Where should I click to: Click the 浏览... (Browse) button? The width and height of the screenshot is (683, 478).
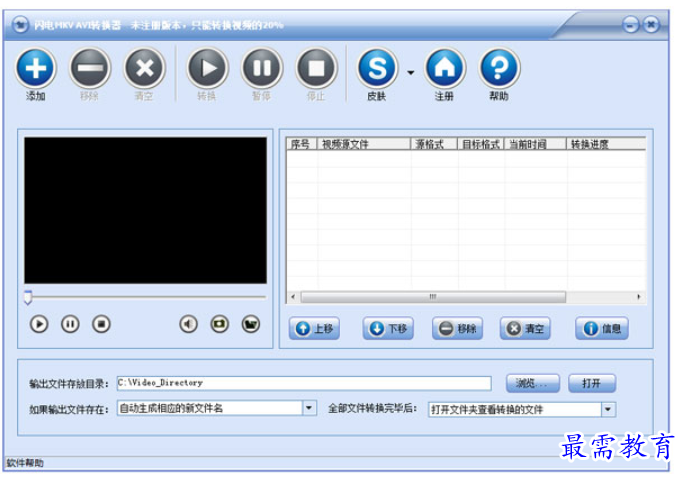(533, 383)
